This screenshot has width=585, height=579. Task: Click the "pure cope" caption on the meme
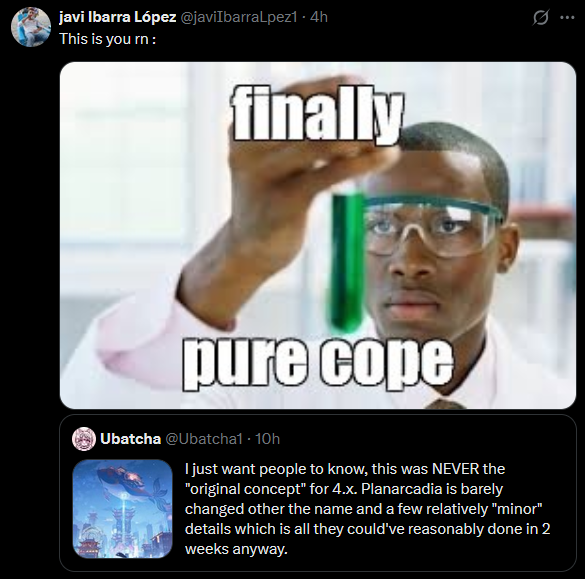pos(318,363)
